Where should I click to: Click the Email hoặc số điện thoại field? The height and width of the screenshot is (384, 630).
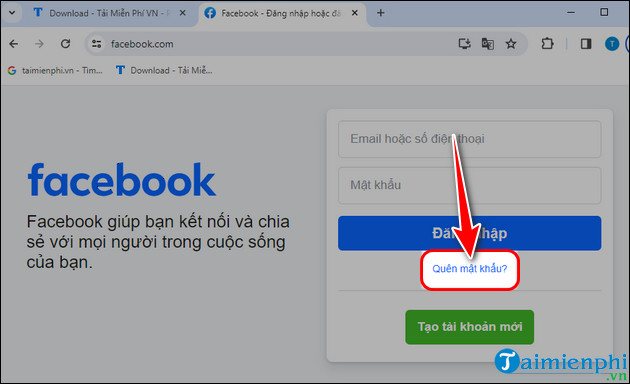[x=469, y=139]
